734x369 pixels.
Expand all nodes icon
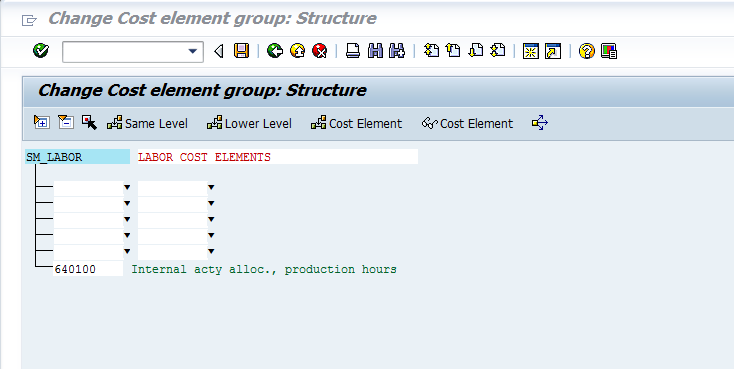click(42, 123)
